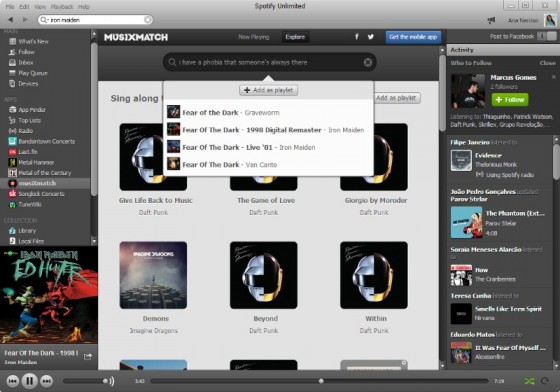Open Metal of the Century app
This screenshot has height=392, width=560.
point(45,173)
